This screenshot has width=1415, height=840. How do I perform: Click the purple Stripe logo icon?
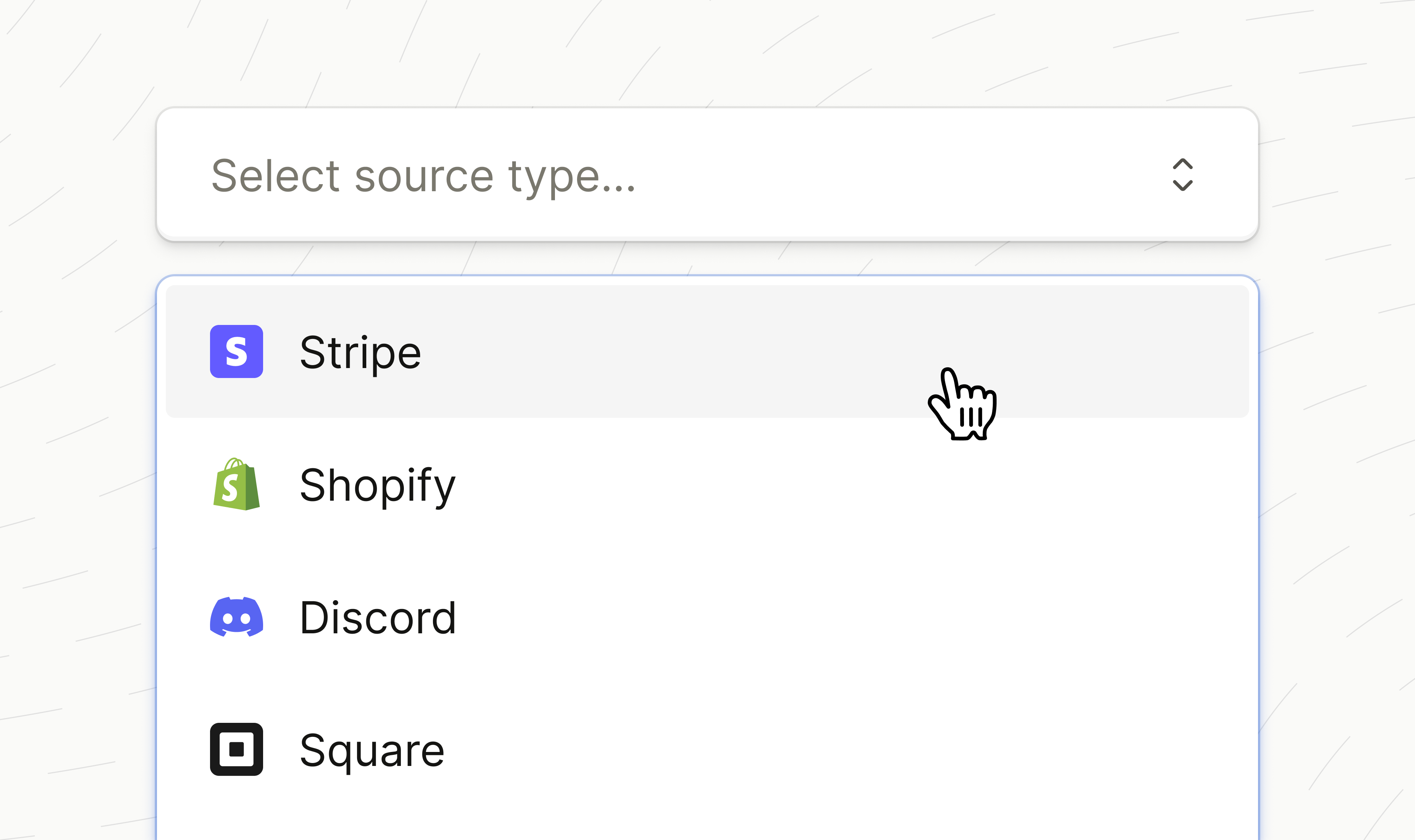click(x=236, y=351)
